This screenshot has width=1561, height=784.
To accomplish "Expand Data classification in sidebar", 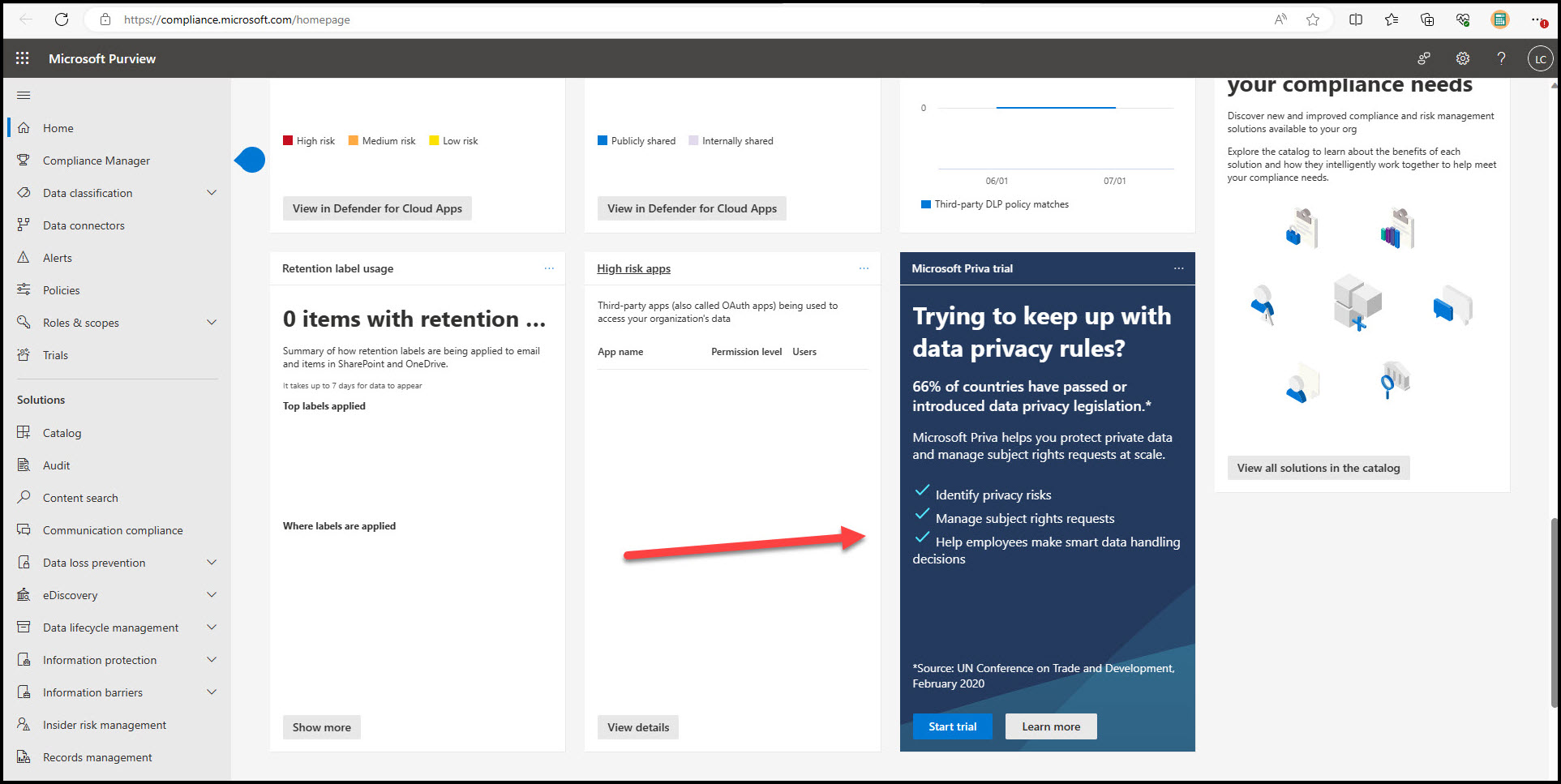I will click(x=212, y=193).
